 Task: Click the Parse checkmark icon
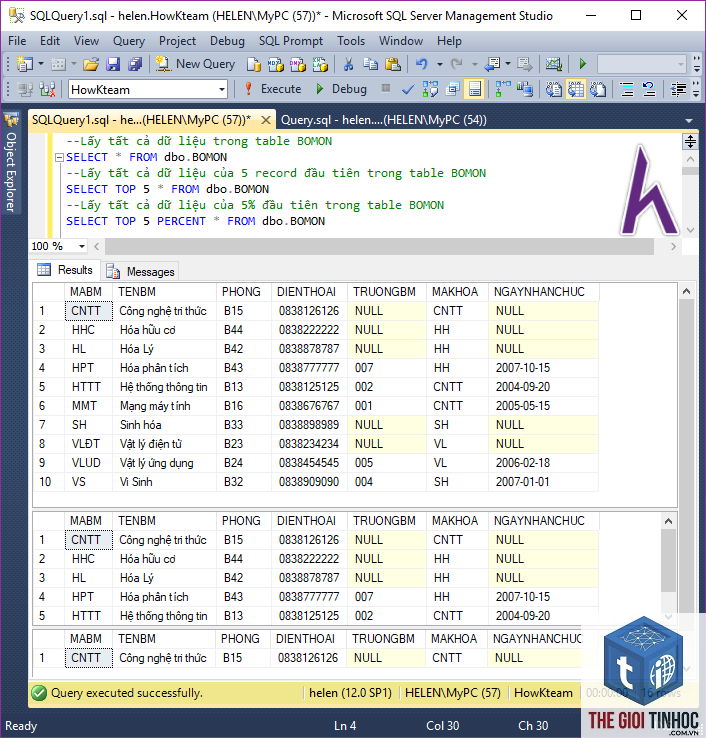pos(408,89)
